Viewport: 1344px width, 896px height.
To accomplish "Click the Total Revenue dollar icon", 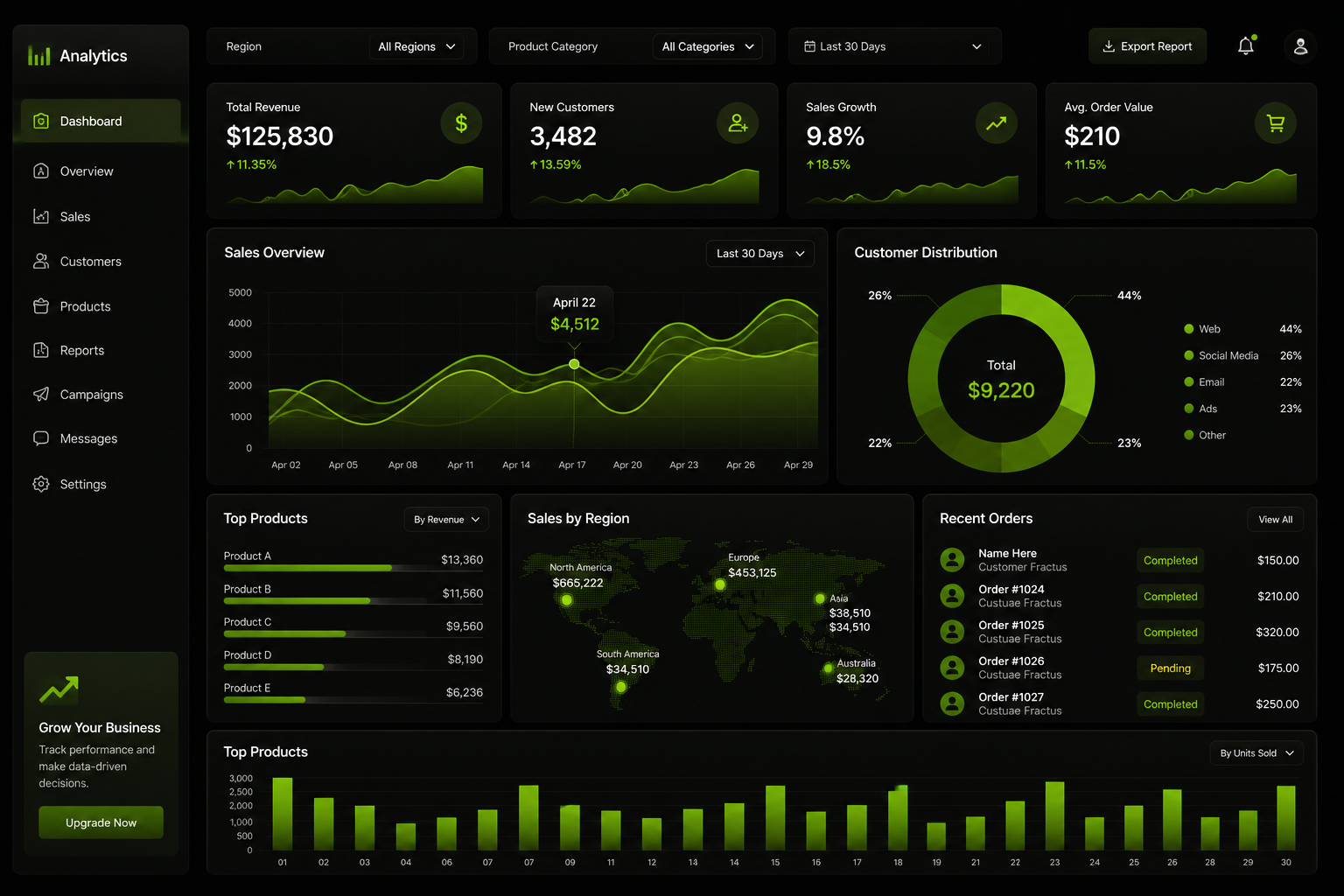I will coord(461,123).
